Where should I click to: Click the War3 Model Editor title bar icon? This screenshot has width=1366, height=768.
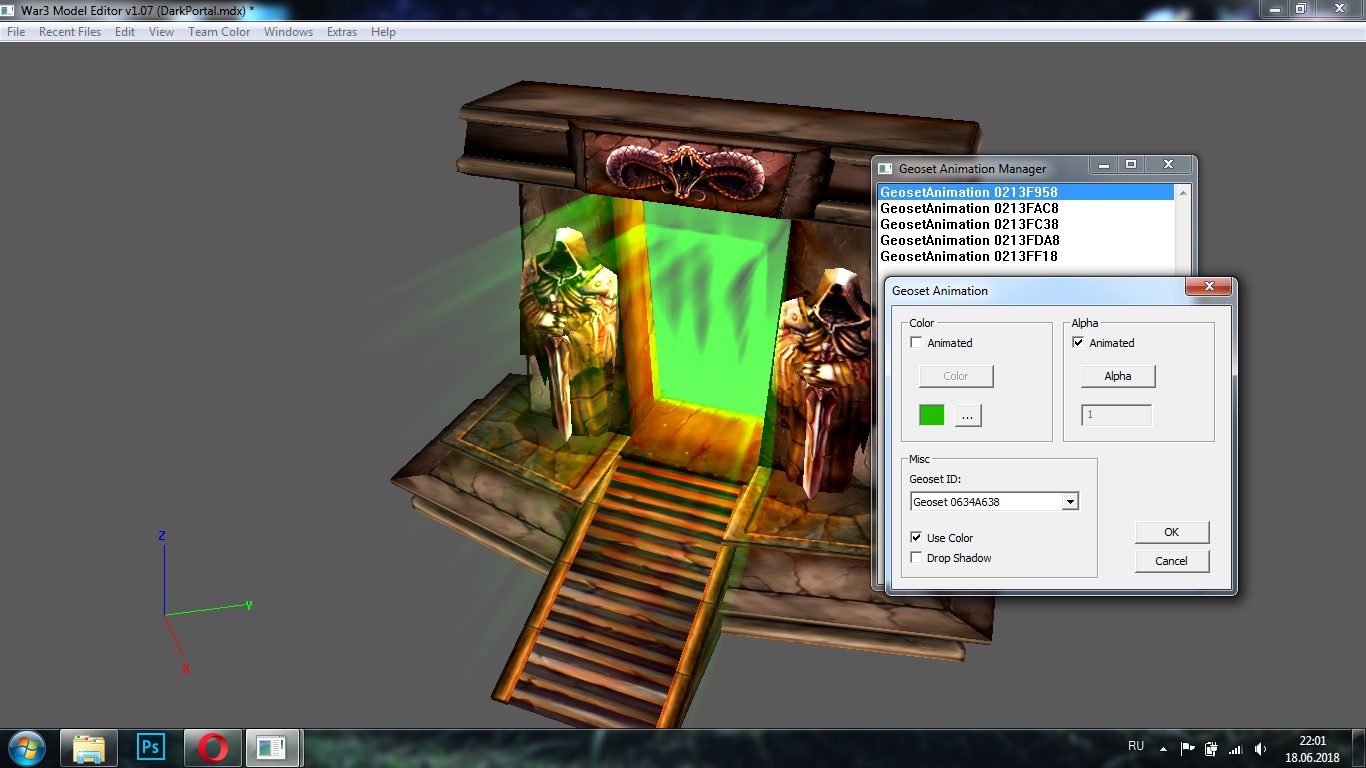10,10
